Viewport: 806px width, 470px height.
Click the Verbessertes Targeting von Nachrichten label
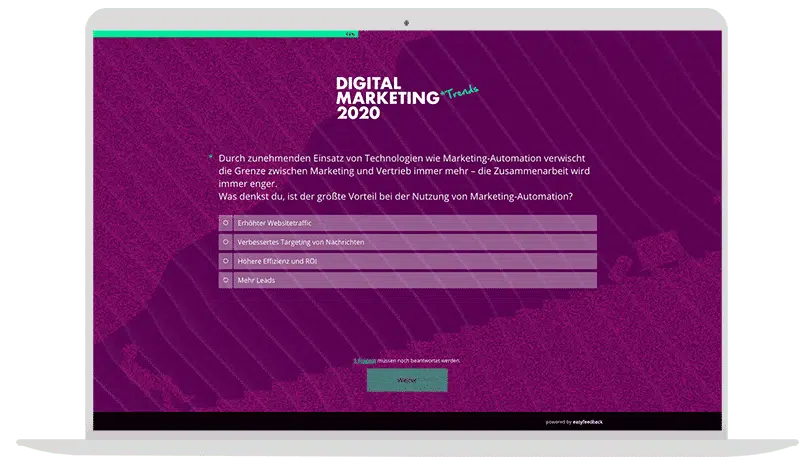[x=300, y=242]
